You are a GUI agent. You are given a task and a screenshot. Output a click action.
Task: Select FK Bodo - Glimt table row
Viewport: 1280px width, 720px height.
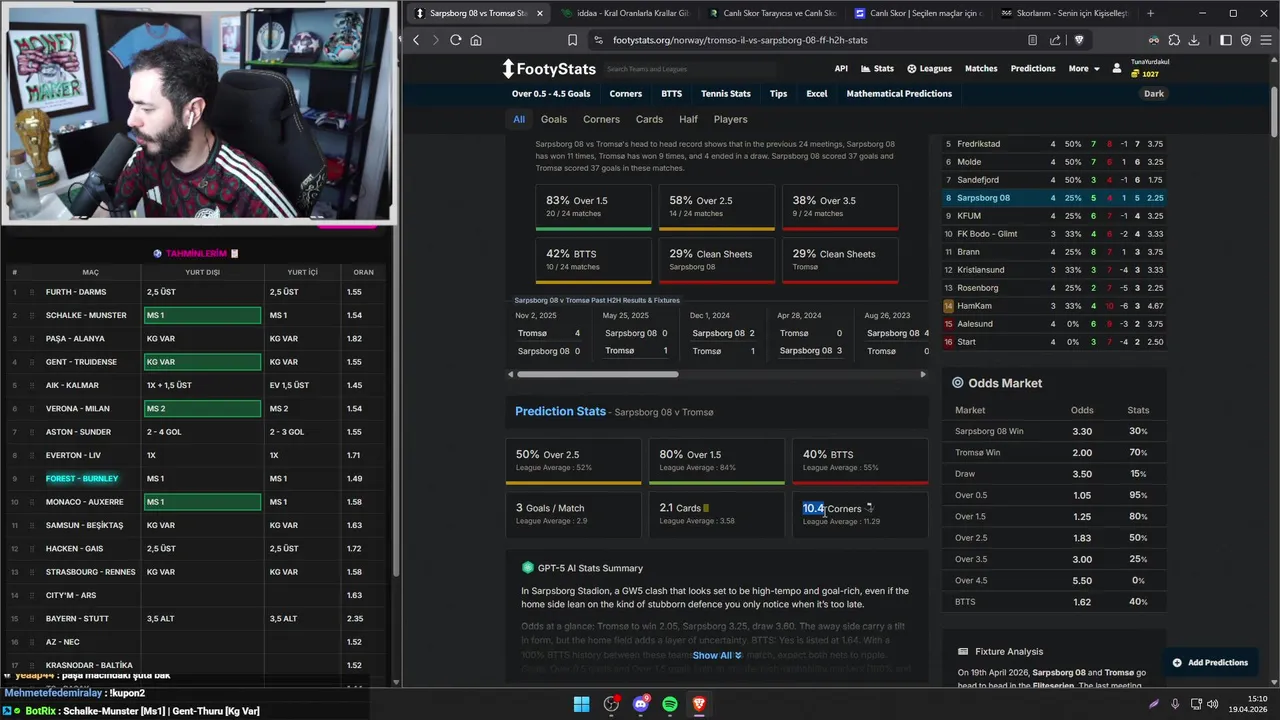tap(1055, 234)
